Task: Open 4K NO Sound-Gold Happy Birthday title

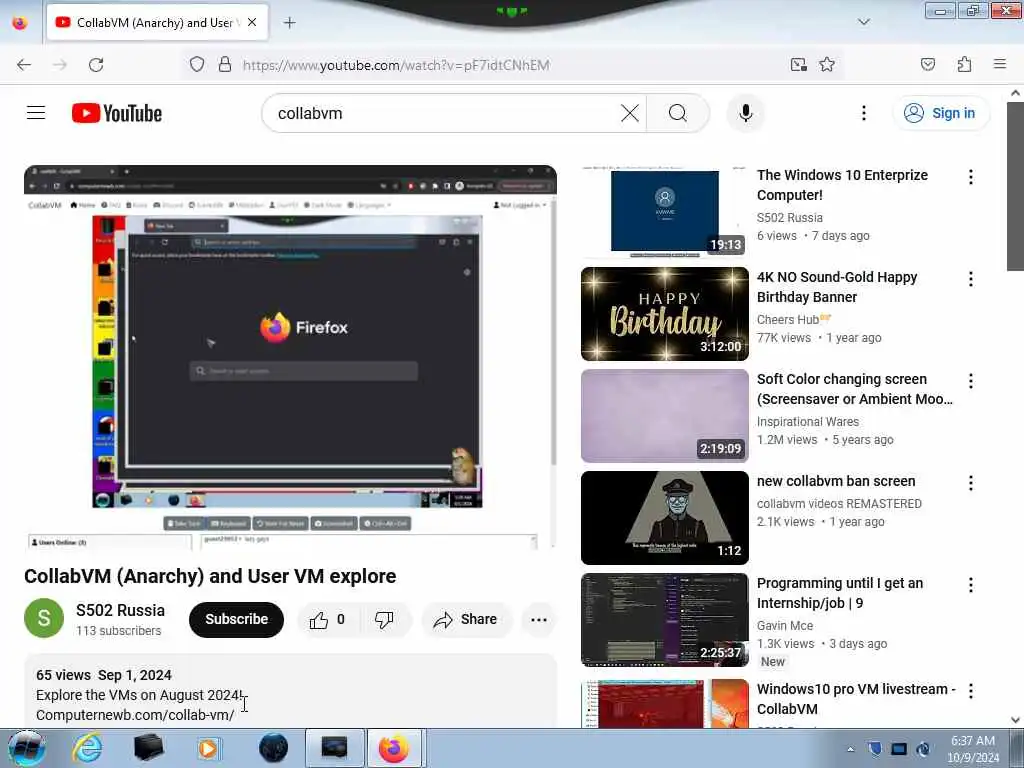Action: point(837,287)
